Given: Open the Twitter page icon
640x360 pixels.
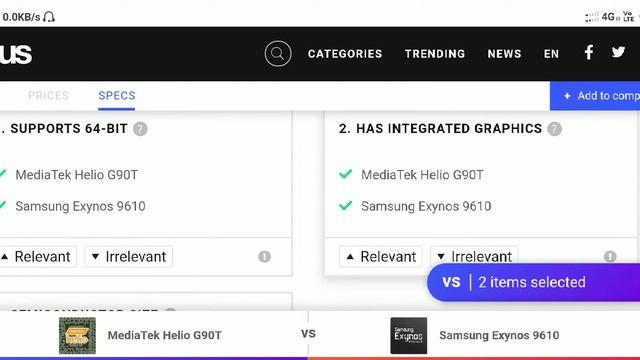Looking at the screenshot, I should click(x=618, y=52).
